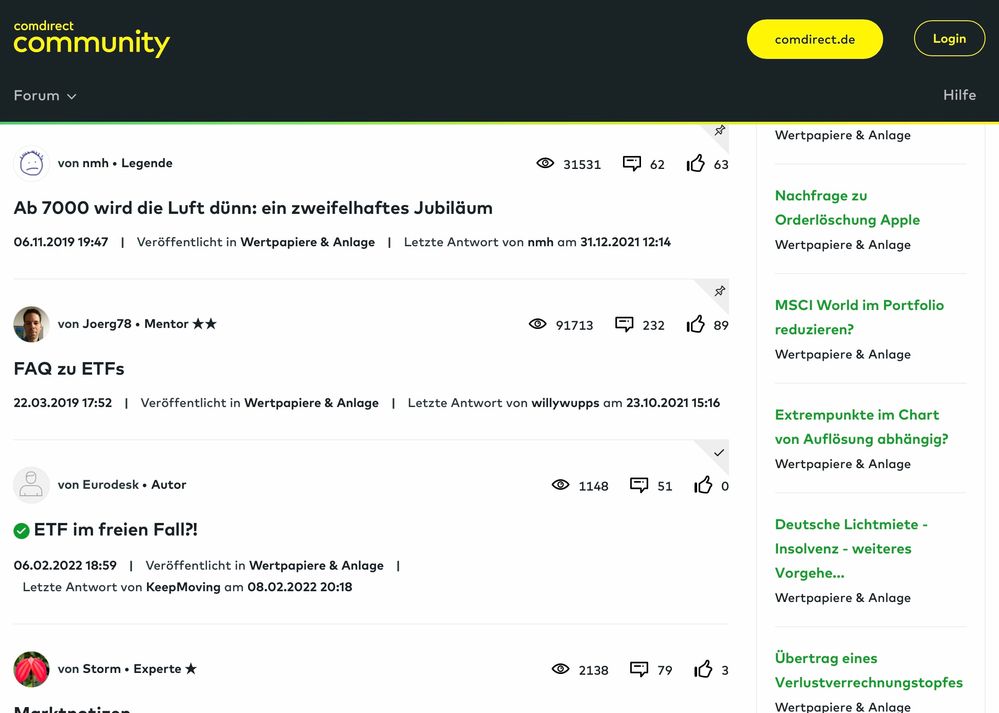
Task: Open user profile Joerg78
Action: point(107,324)
